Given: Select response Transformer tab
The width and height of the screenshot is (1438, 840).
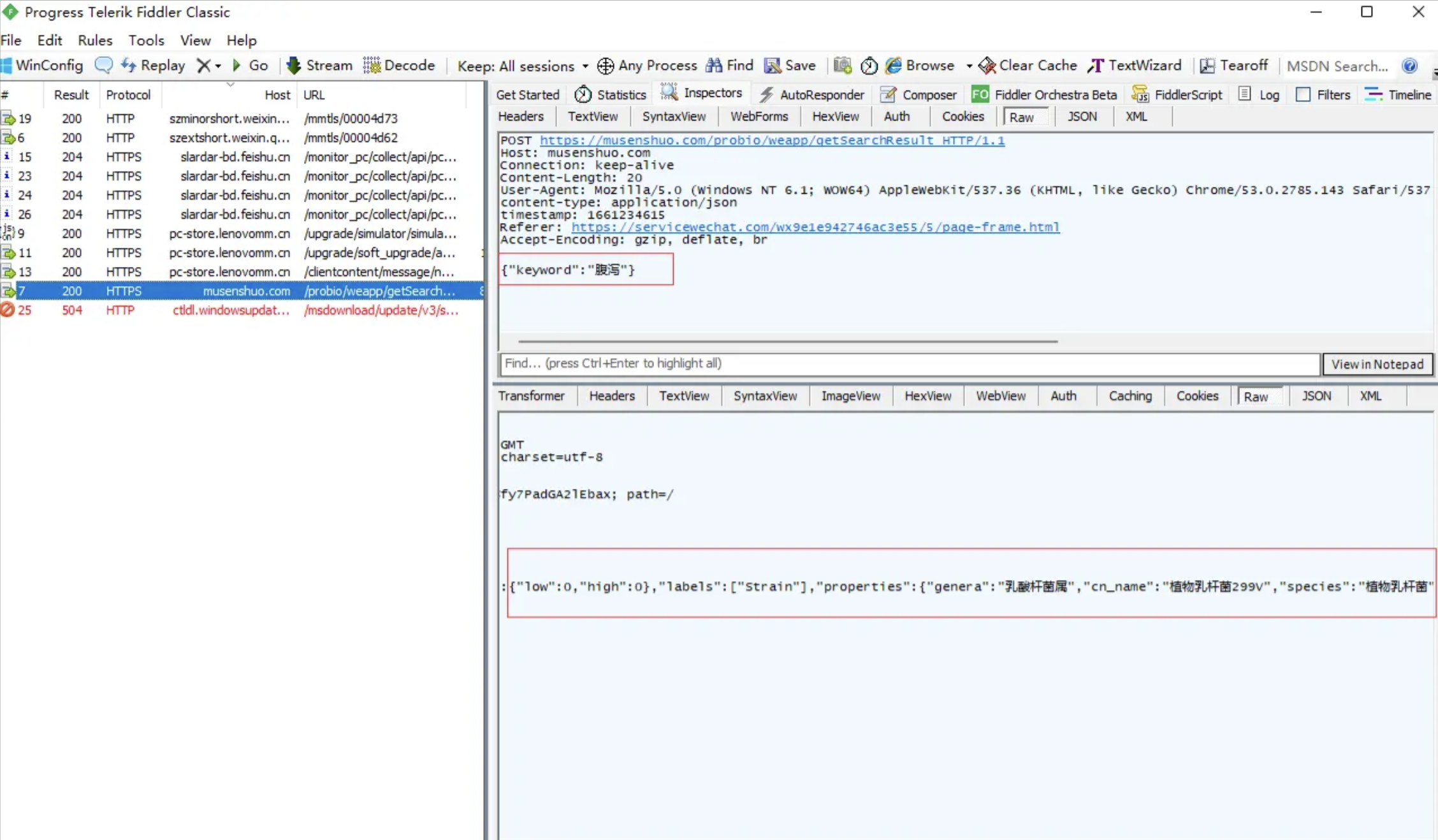Looking at the screenshot, I should pyautogui.click(x=531, y=396).
